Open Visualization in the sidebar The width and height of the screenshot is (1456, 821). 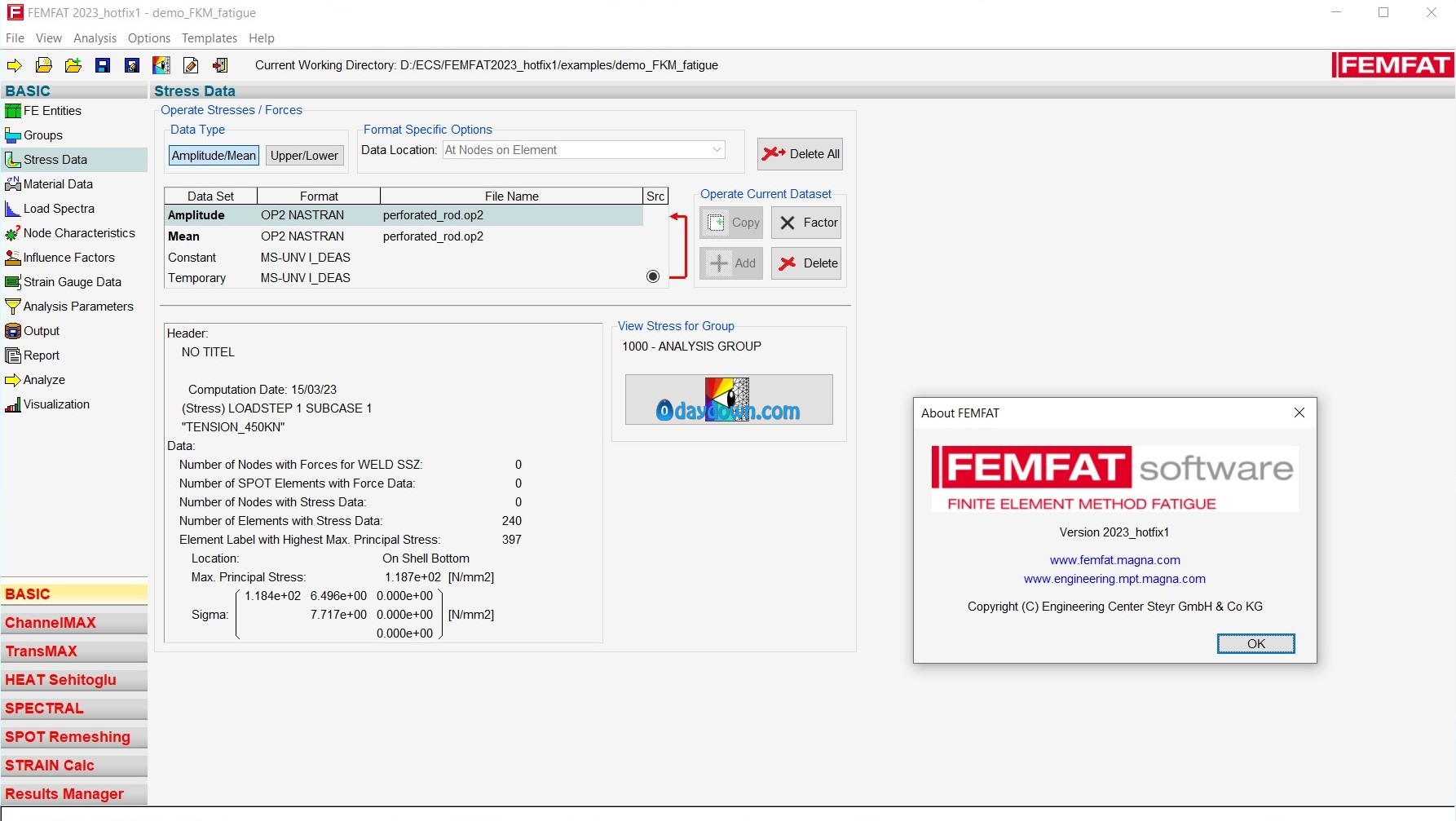point(74,404)
